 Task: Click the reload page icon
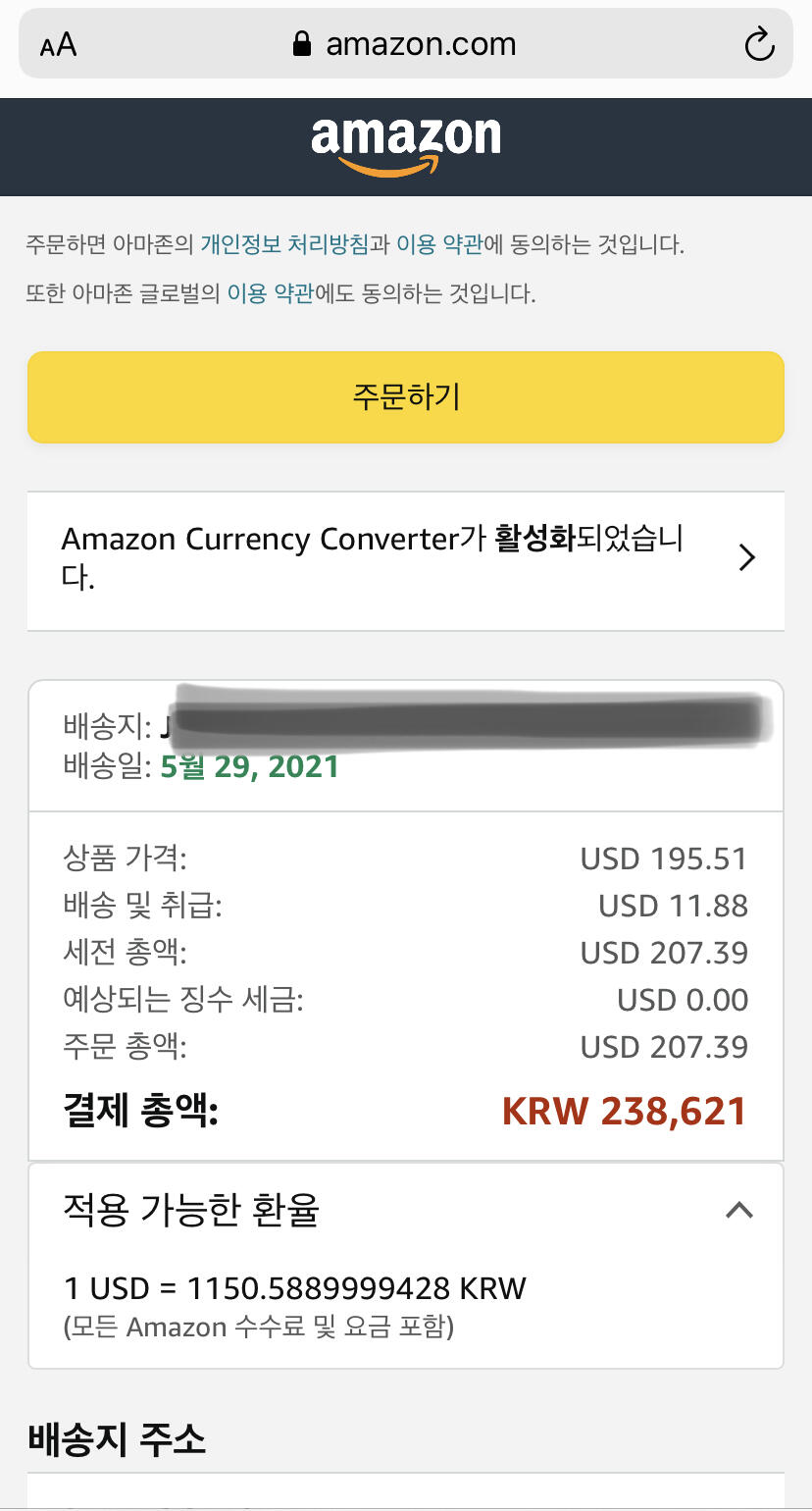759,44
